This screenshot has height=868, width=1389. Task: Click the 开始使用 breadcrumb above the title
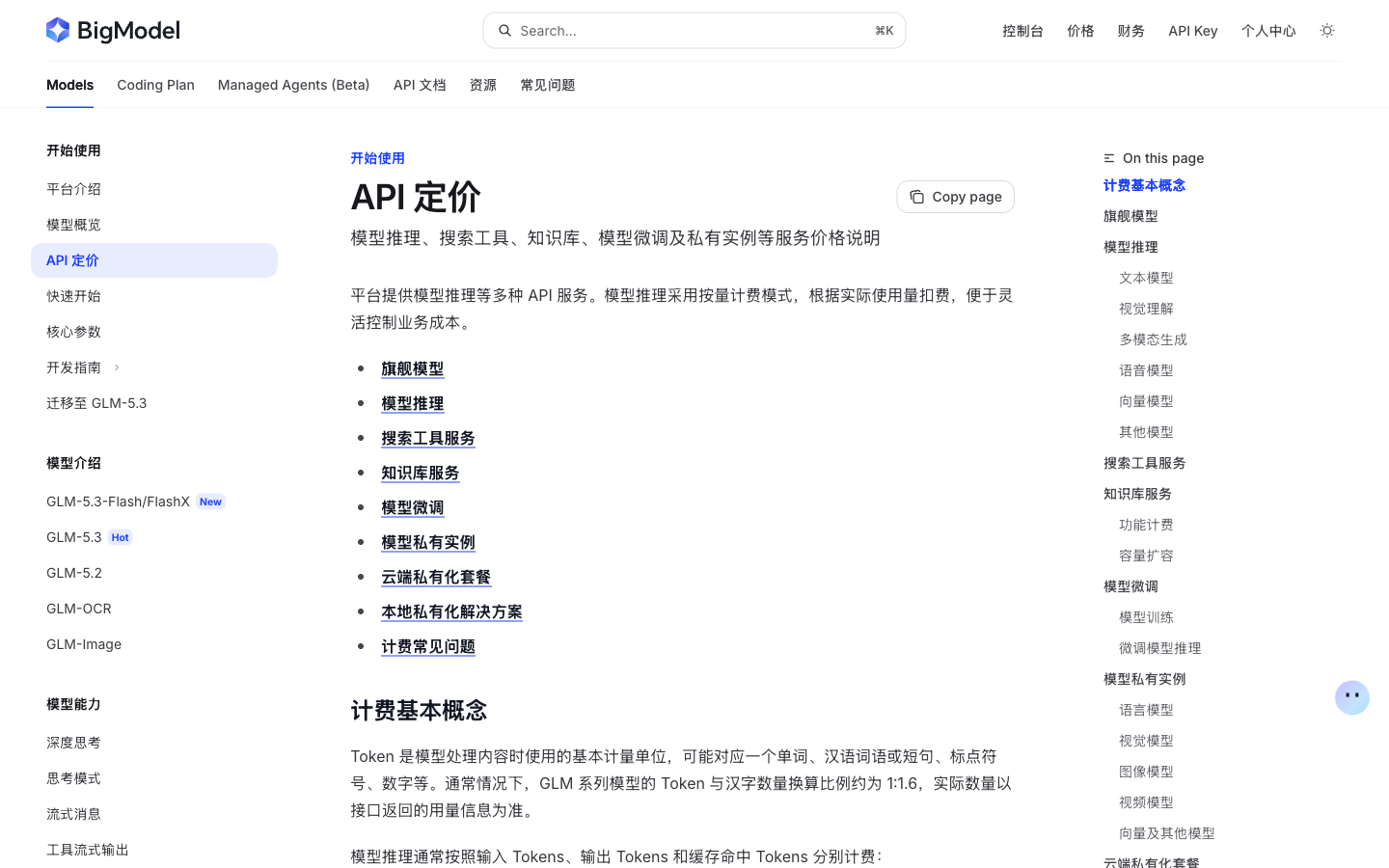(x=378, y=158)
